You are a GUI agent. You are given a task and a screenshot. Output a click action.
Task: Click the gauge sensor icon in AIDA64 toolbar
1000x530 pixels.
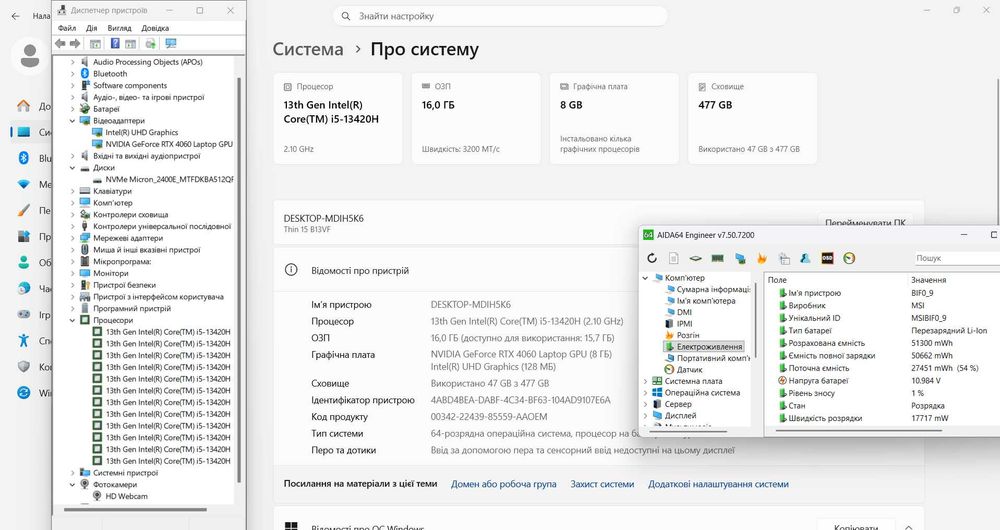[x=849, y=258]
